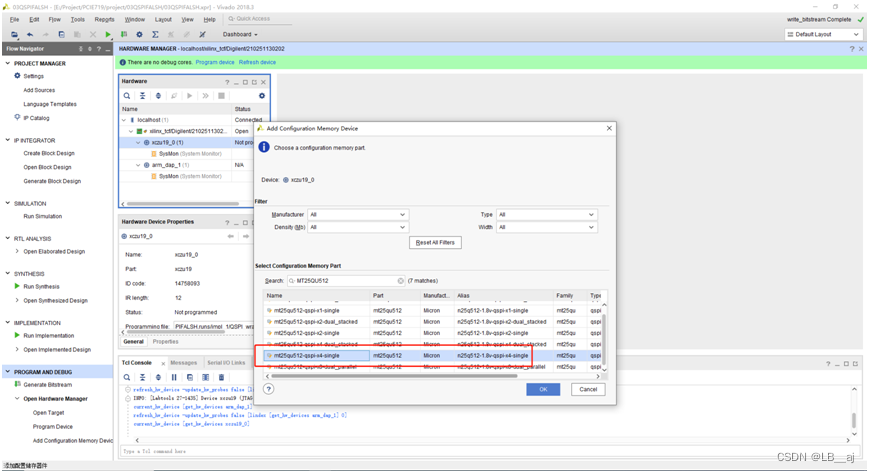Collapse all in Tcl Console toolbar

142,378
